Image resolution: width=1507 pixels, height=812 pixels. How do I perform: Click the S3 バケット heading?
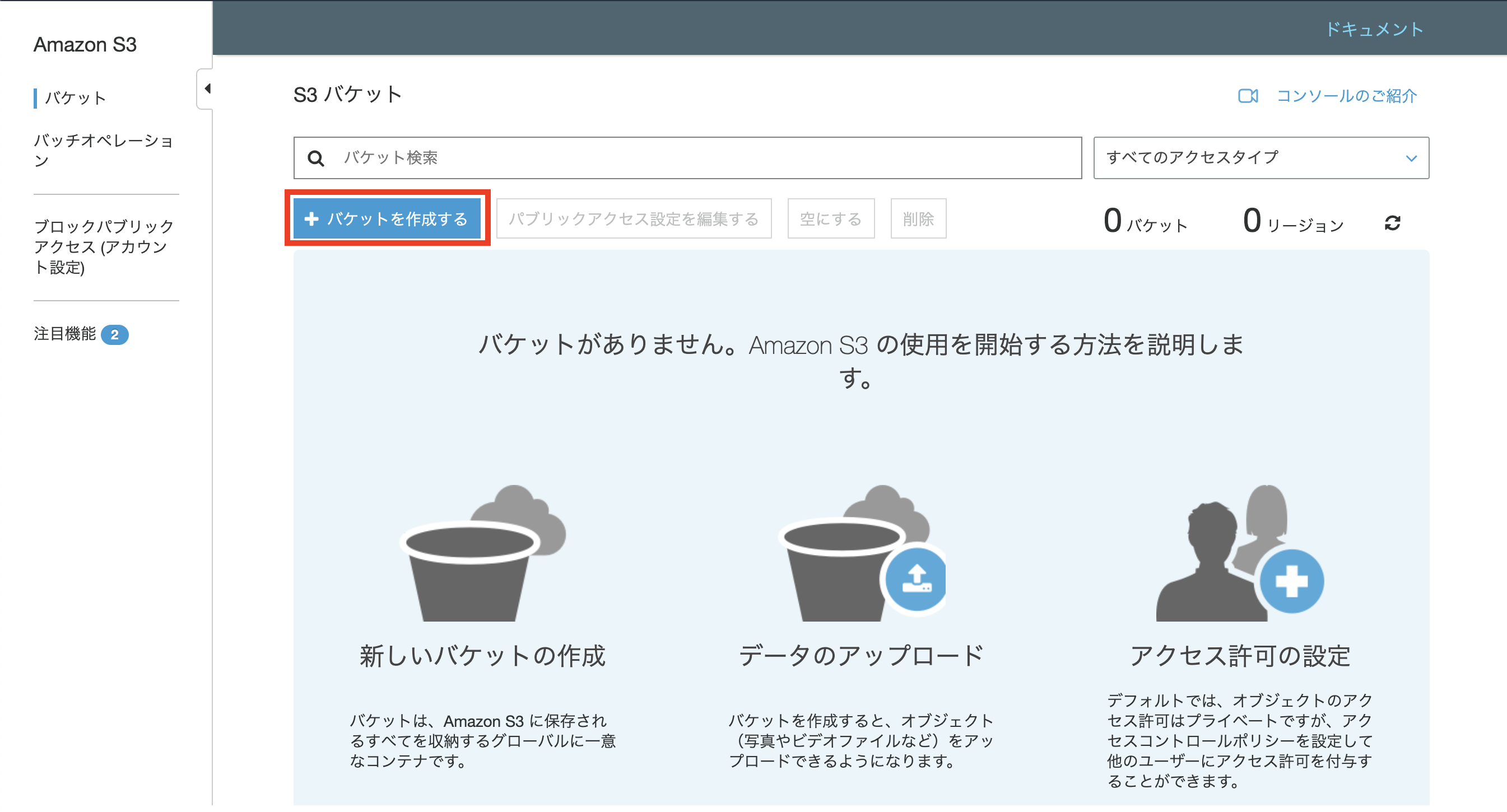(347, 95)
